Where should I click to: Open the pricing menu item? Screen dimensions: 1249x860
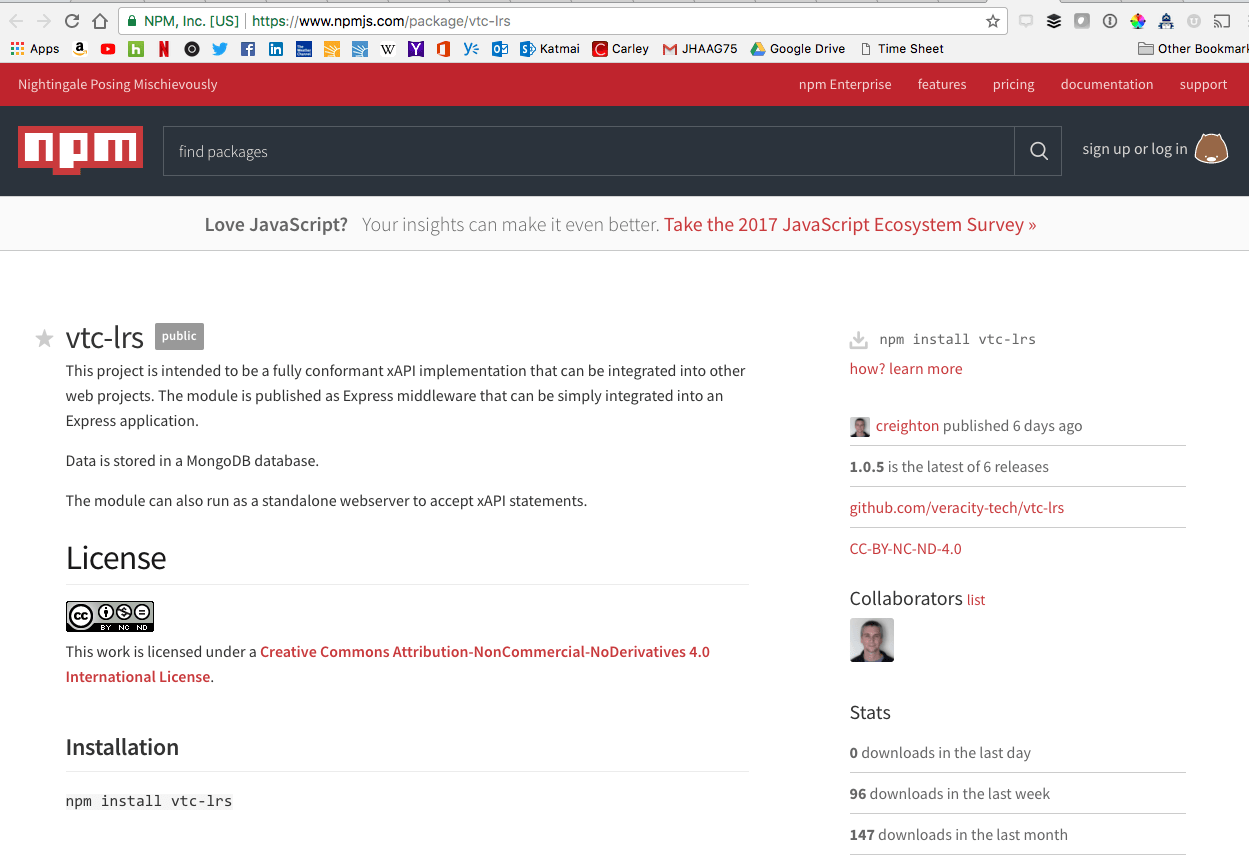click(x=1014, y=84)
